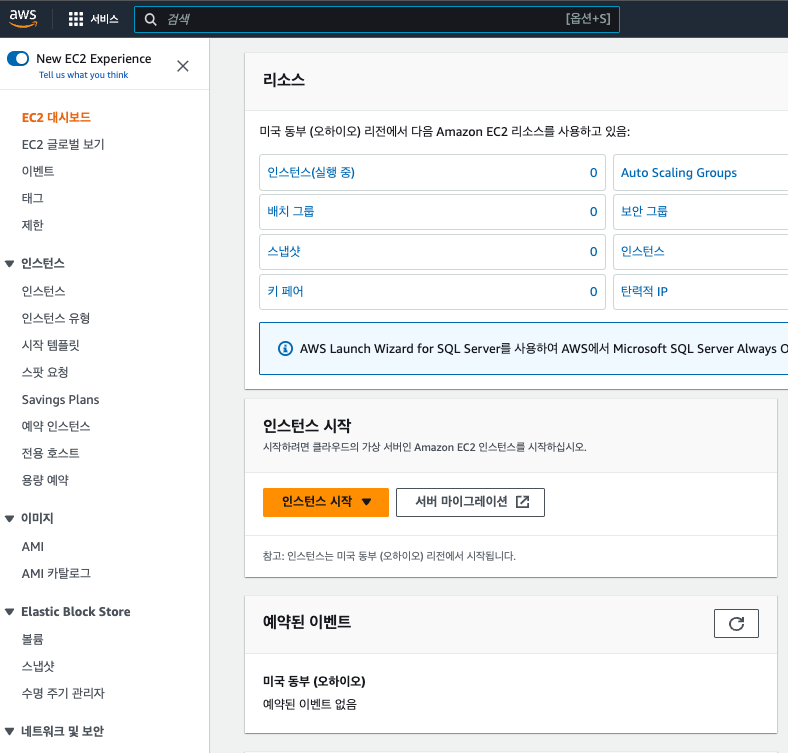
Task: Collapse the Elastic Block Store section
Action: [x=9, y=612]
